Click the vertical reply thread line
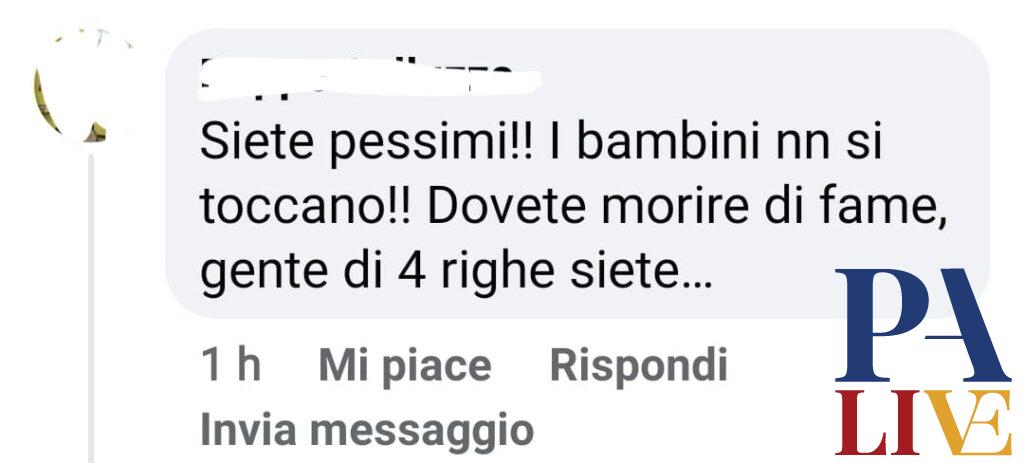 pos(91,308)
